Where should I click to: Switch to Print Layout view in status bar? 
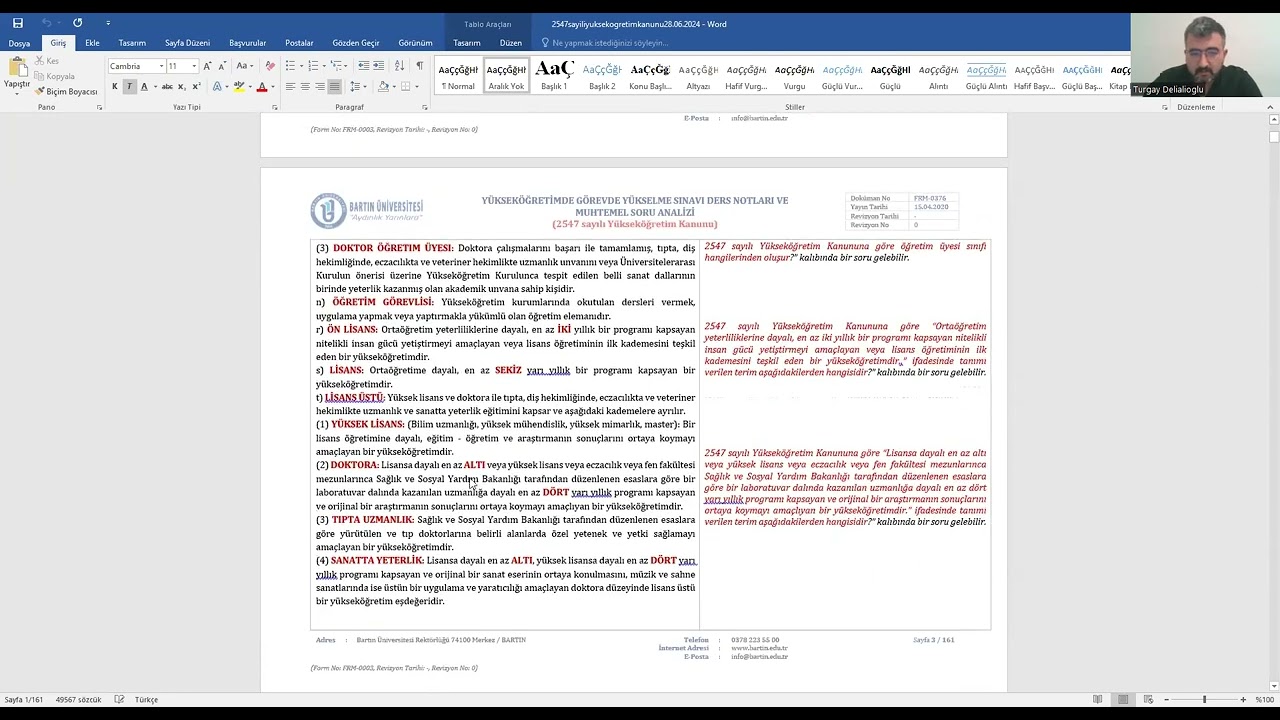pyautogui.click(x=1123, y=700)
